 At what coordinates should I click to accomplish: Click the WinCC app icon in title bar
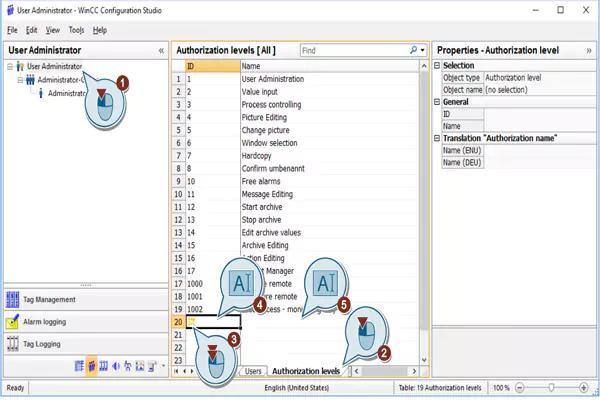[10, 10]
